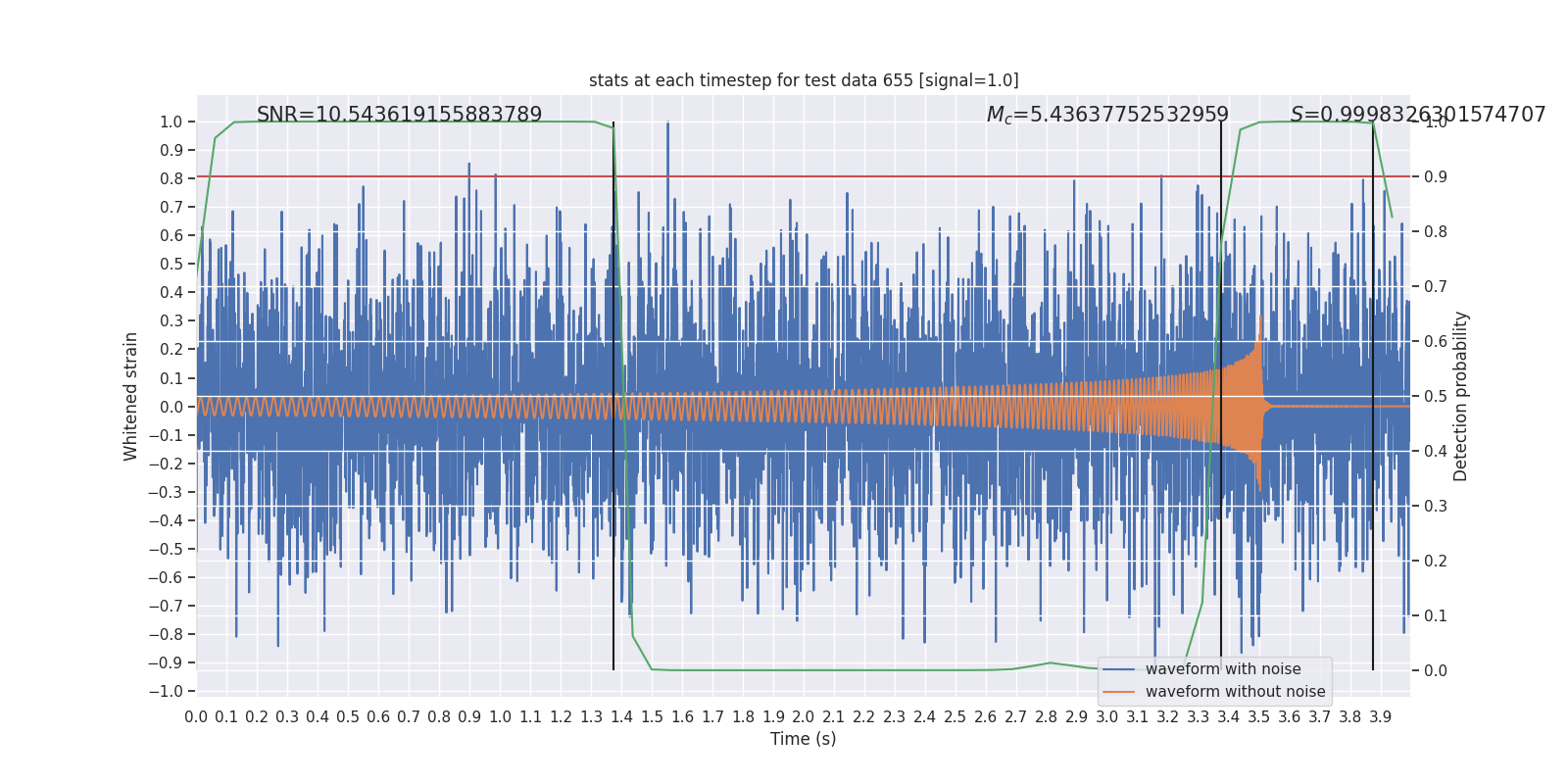This screenshot has width=1568, height=784.
Task: Click Time axis tick label 3.9
Action: 1381,717
